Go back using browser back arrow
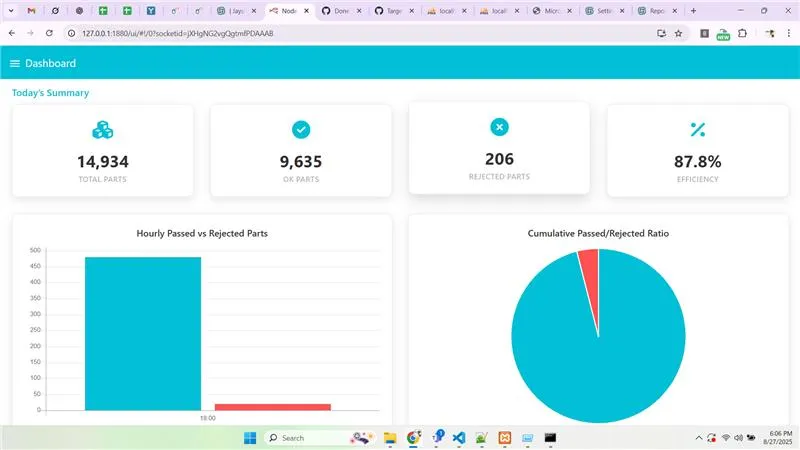 point(12,33)
